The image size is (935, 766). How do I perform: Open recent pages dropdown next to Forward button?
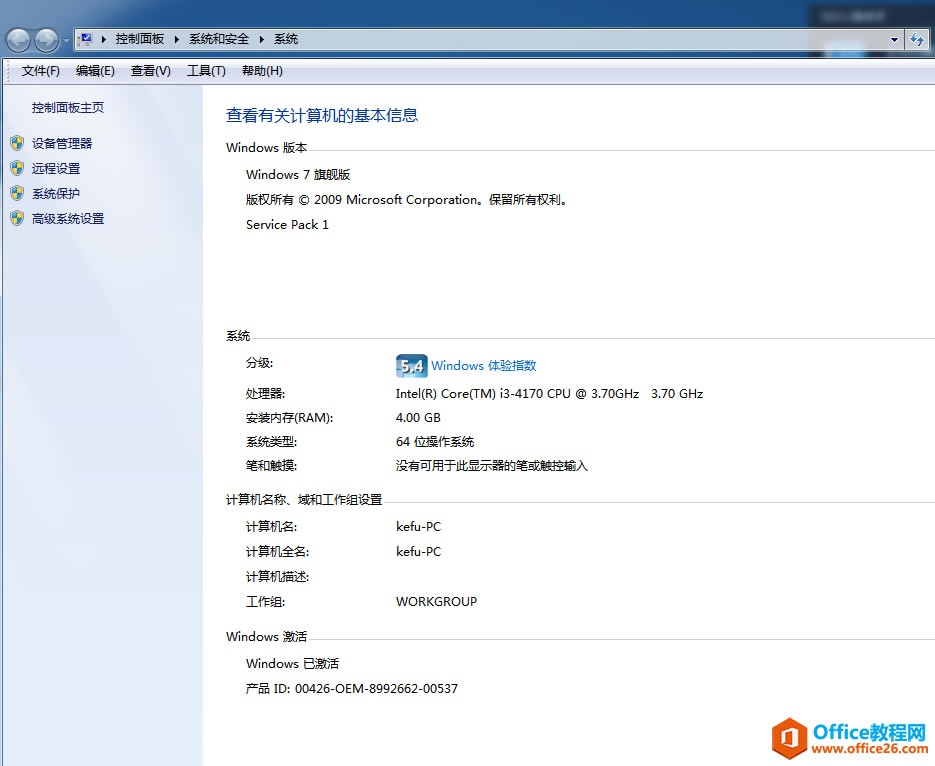[66, 41]
